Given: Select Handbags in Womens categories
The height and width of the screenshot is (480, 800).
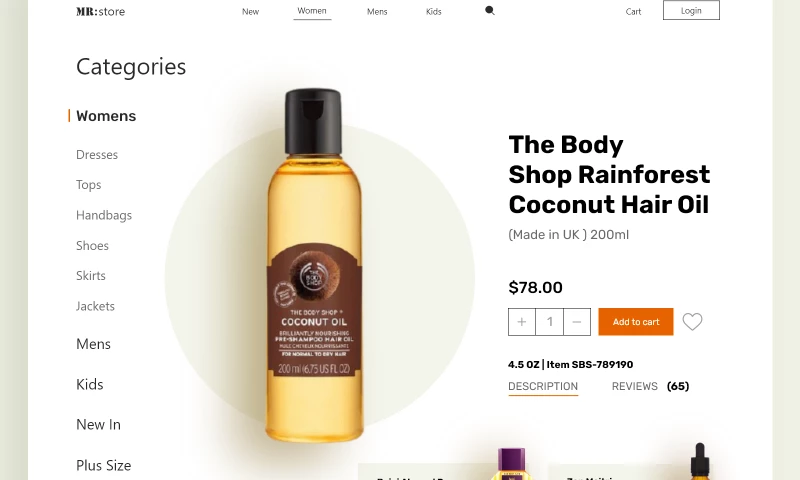Looking at the screenshot, I should [x=104, y=215].
